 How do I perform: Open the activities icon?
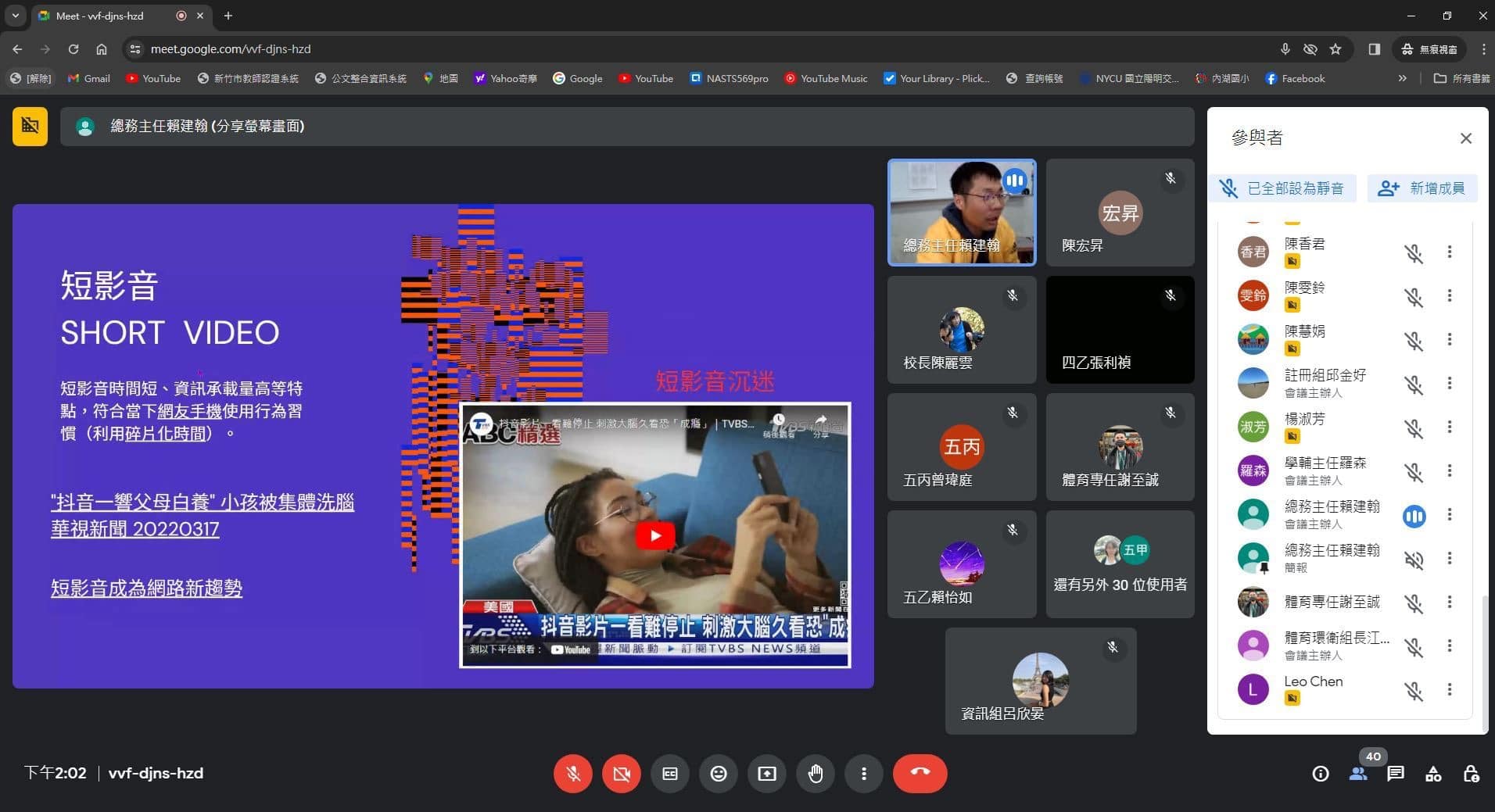coord(1432,774)
